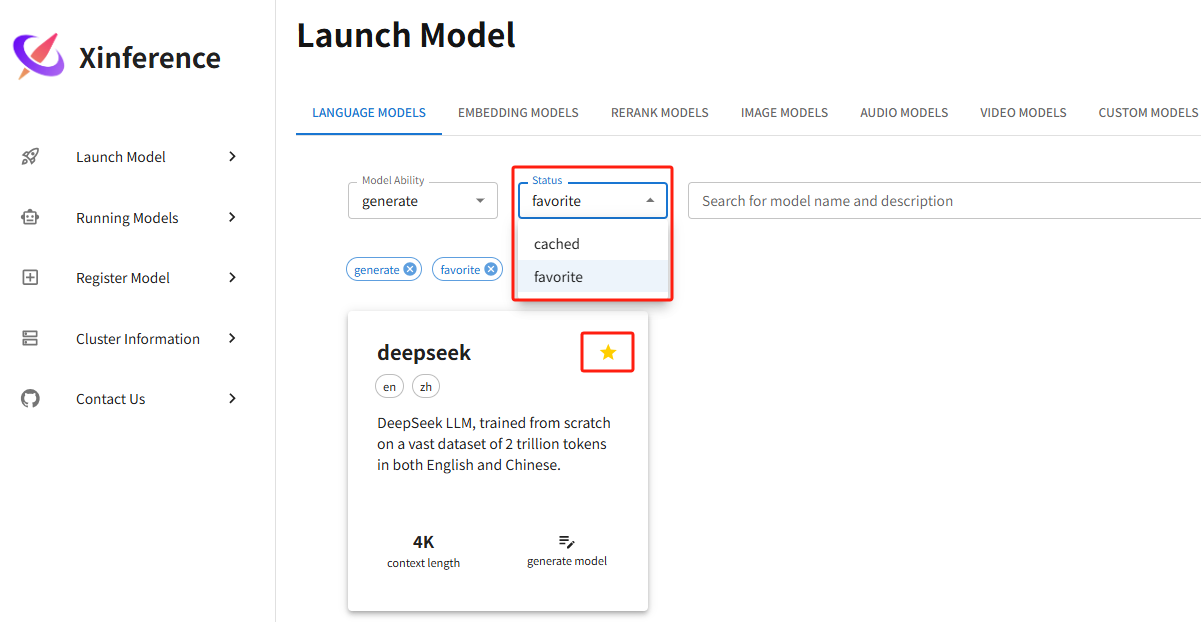The image size is (1201, 622).
Task: Collapse the Status dropdown arrow
Action: click(x=650, y=201)
